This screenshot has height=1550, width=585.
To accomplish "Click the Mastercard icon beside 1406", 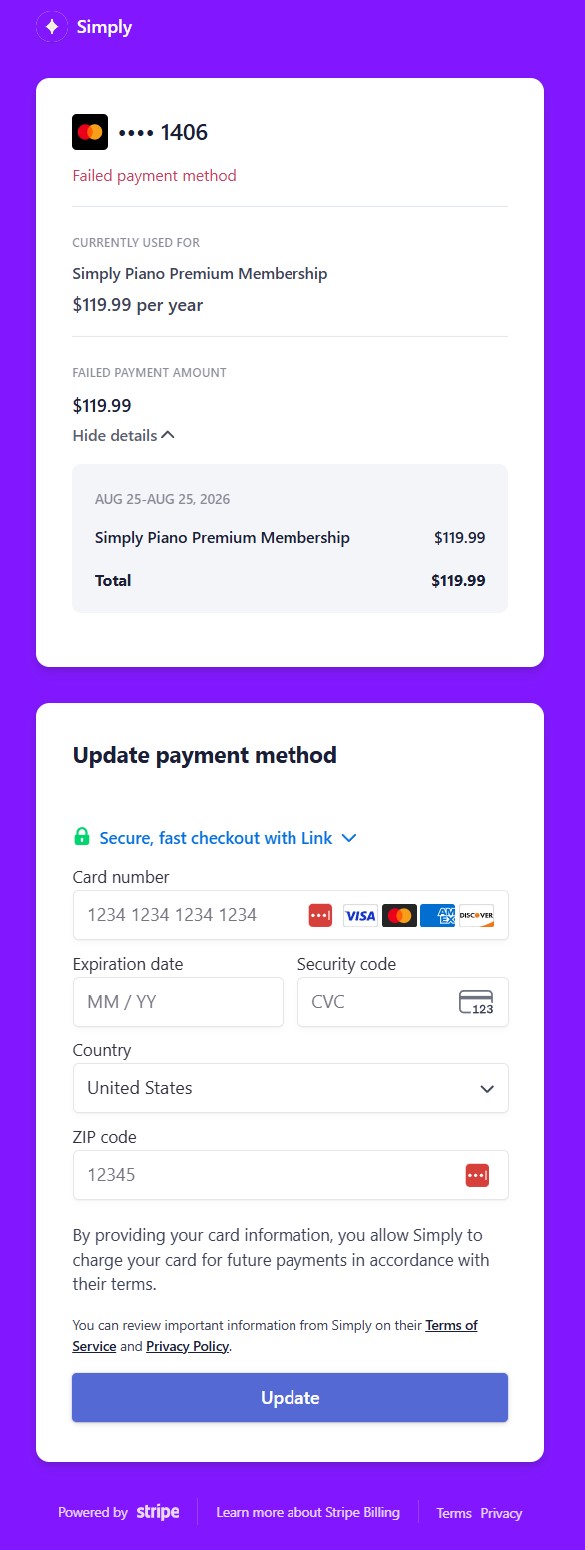I will (90, 132).
